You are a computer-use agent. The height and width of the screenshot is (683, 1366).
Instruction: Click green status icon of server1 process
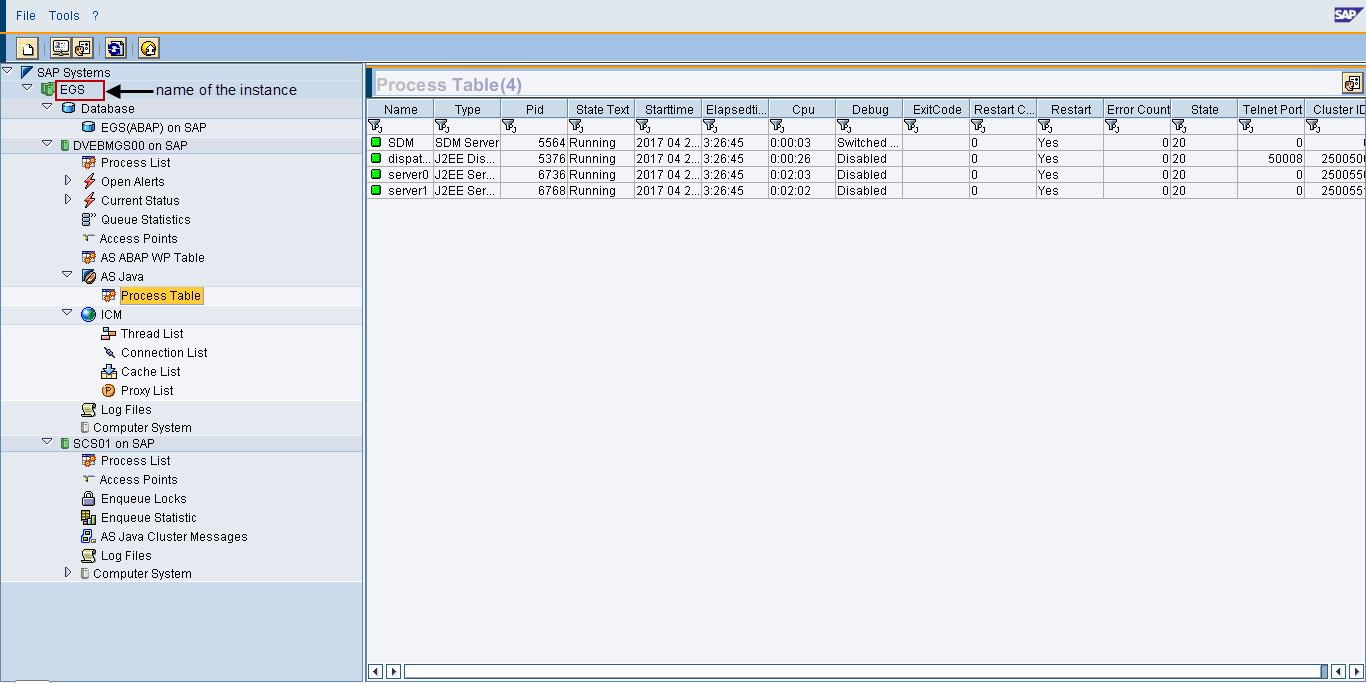(376, 191)
